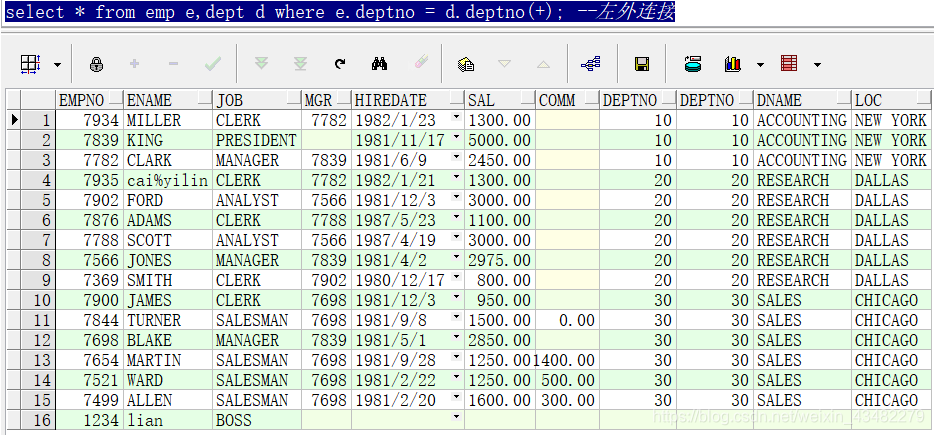Select the salary cell '5000.00'
Image resolution: width=934 pixels, height=435 pixels.
[x=500, y=140]
